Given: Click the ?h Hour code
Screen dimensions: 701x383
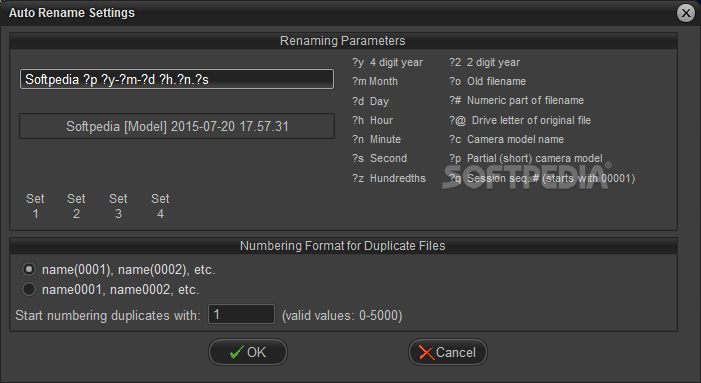Looking at the screenshot, I should coord(372,120).
